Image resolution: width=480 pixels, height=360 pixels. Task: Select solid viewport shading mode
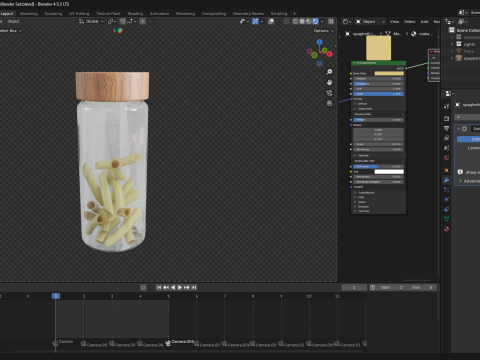point(302,21)
